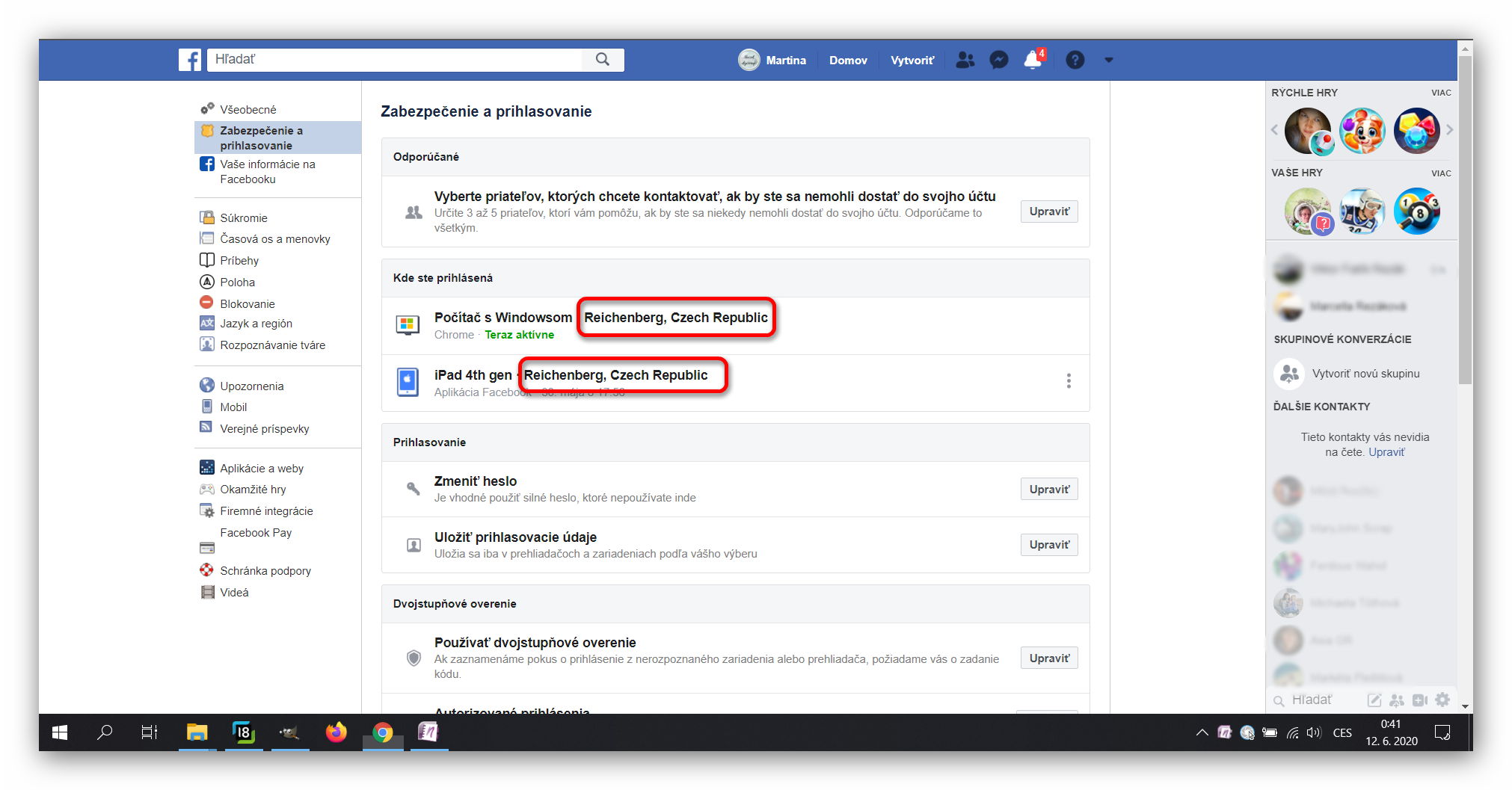Click Upraviť for Používať dvojstupňové overenie

pos(1048,658)
